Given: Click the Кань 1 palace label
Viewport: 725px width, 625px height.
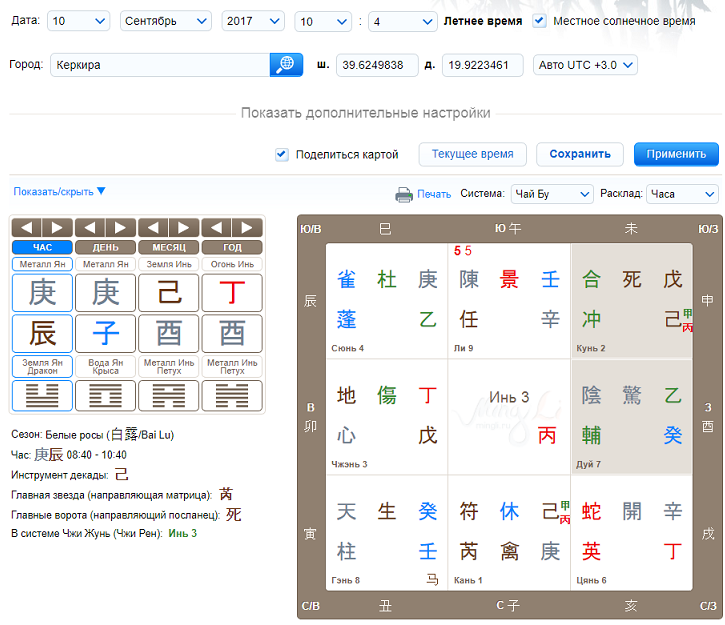Looking at the screenshot, I should (x=468, y=580).
